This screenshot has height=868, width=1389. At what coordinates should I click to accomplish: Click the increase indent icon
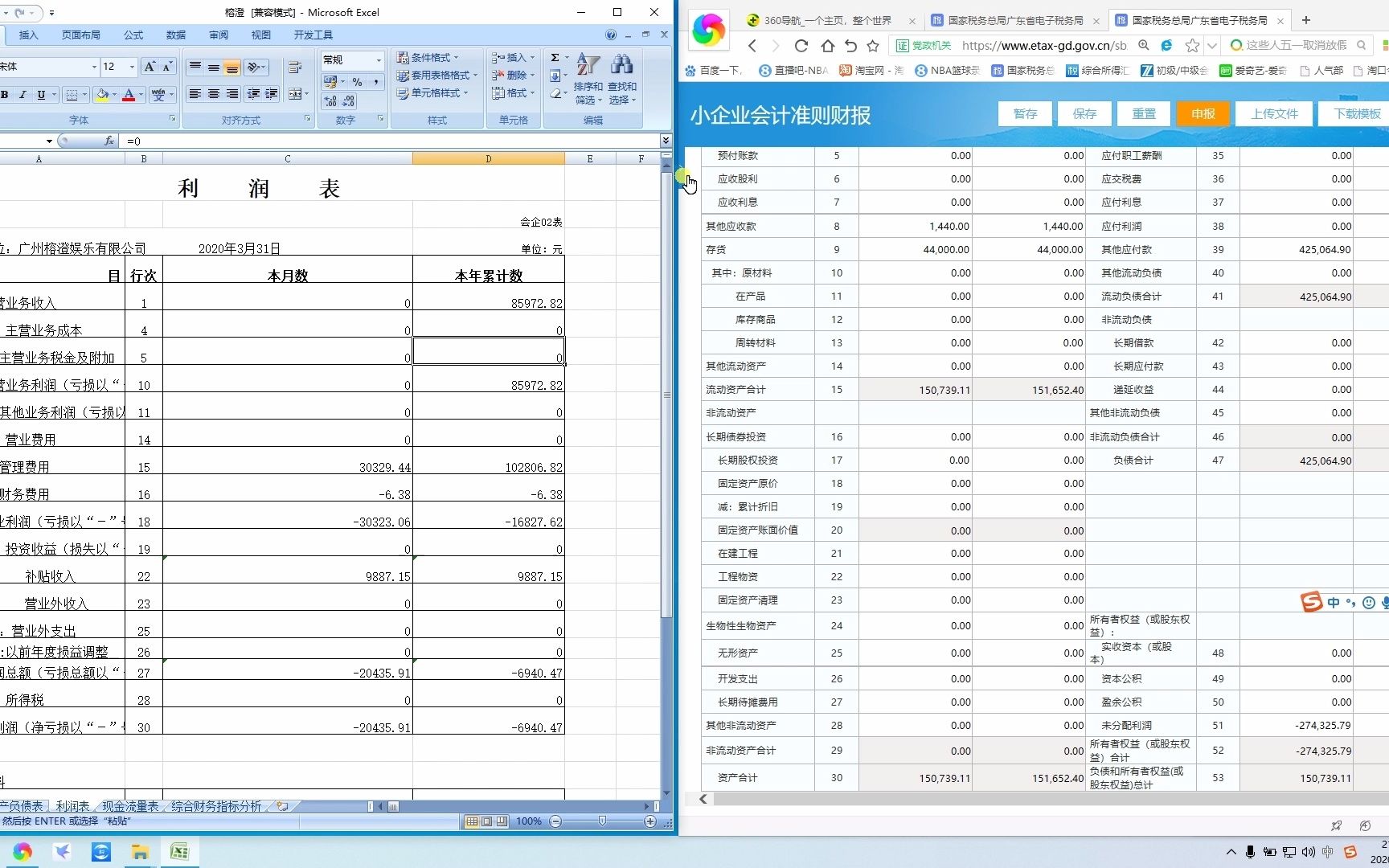(x=272, y=94)
